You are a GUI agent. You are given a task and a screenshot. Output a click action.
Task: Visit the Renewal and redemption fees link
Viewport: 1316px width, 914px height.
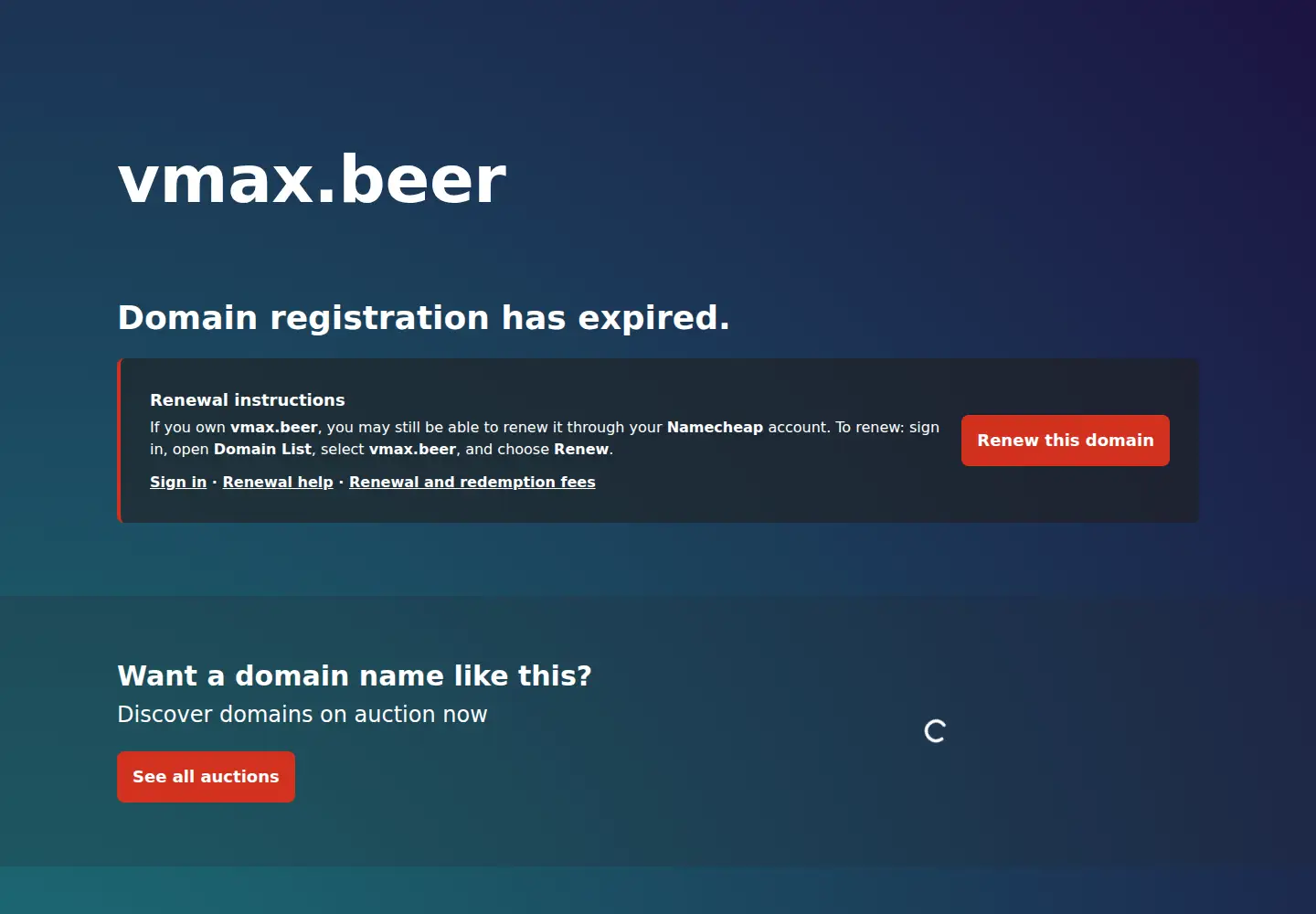pos(472,482)
